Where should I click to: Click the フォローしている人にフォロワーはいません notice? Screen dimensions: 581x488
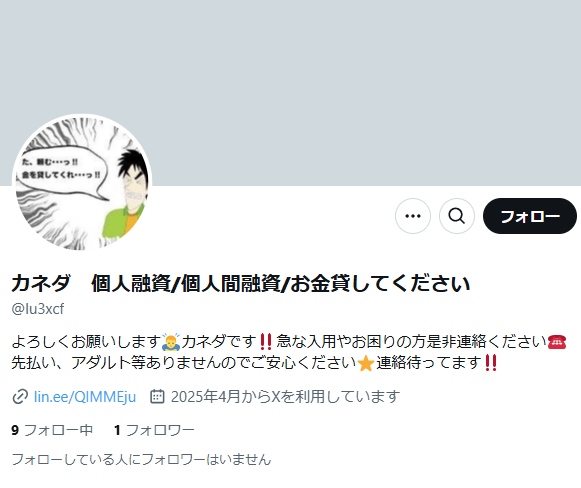click(141, 459)
